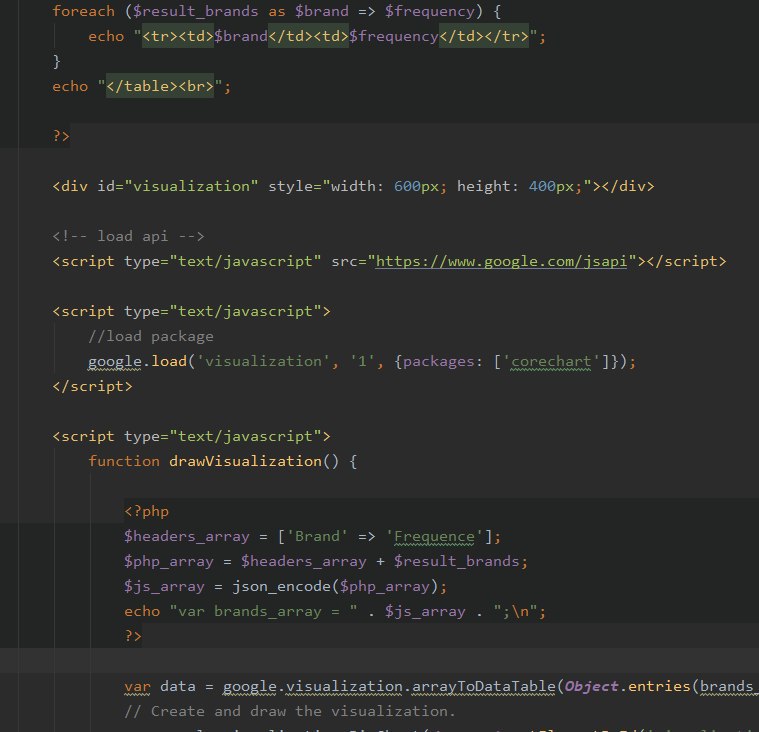This screenshot has width=759, height=732.
Task: Click the //load package comment
Action: click(151, 336)
